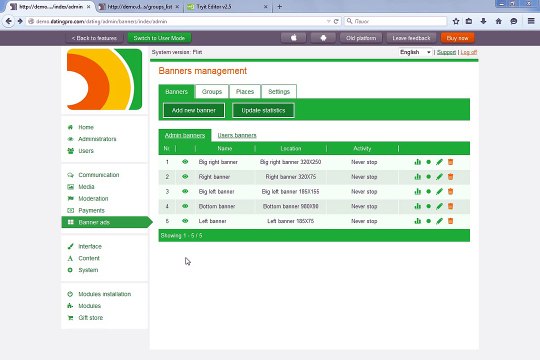Click the Log off link
This screenshot has width=540, height=360.
[469, 52]
